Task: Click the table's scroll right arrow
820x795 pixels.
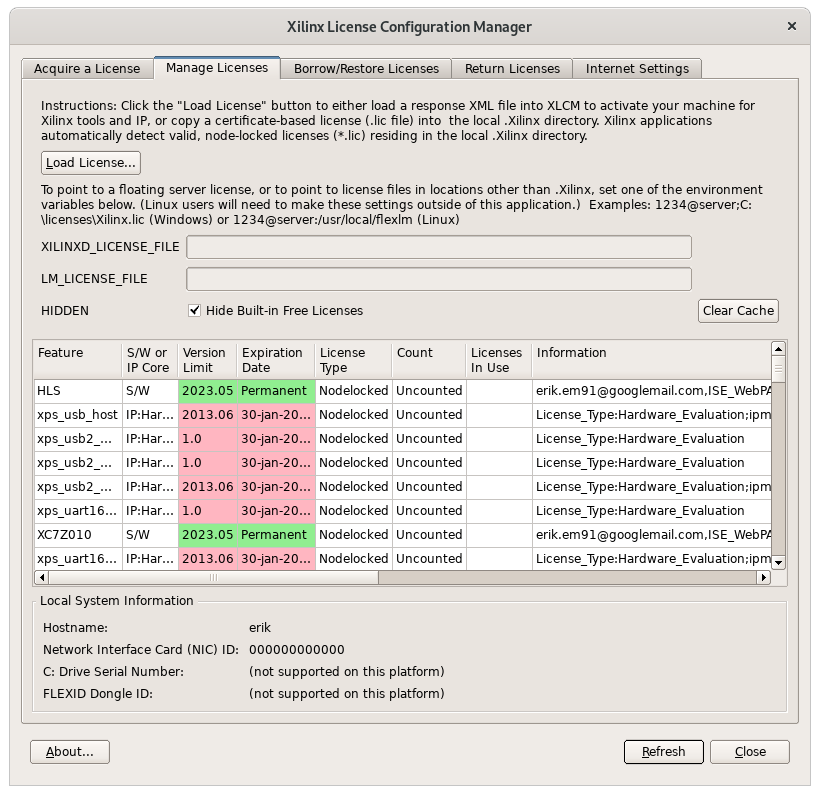Action: [764, 577]
